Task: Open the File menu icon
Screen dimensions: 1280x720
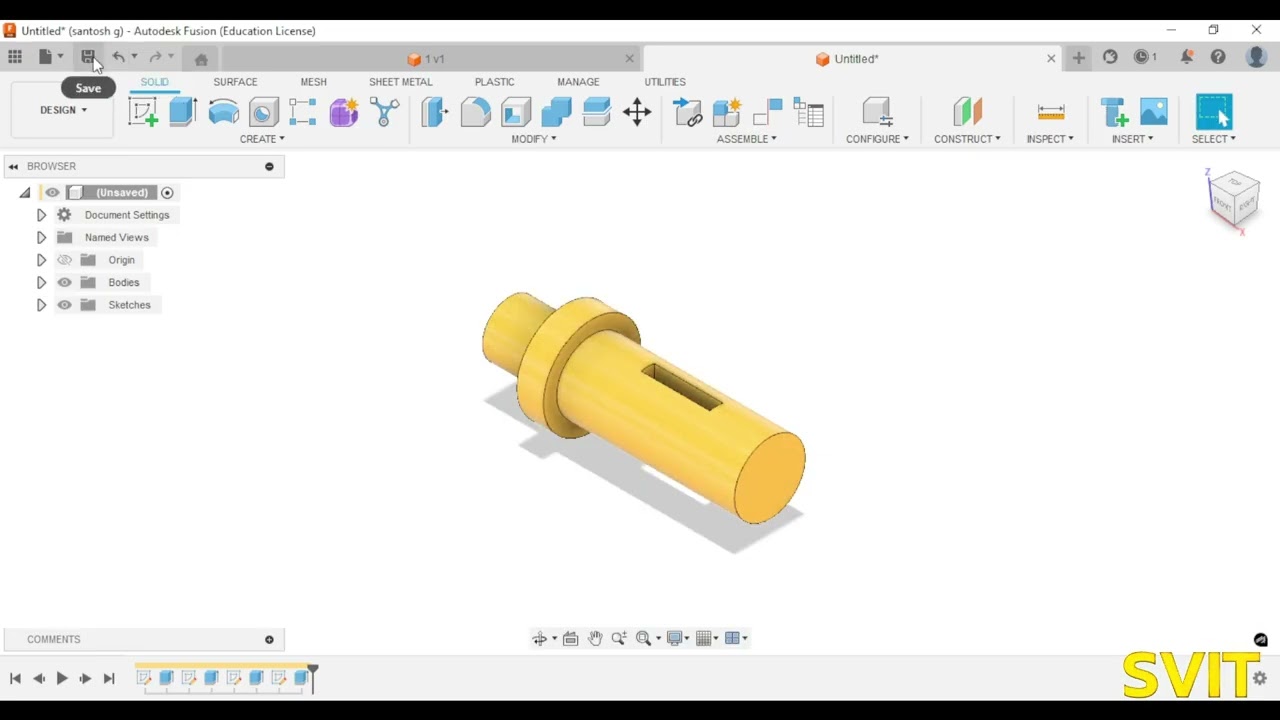Action: coord(45,58)
